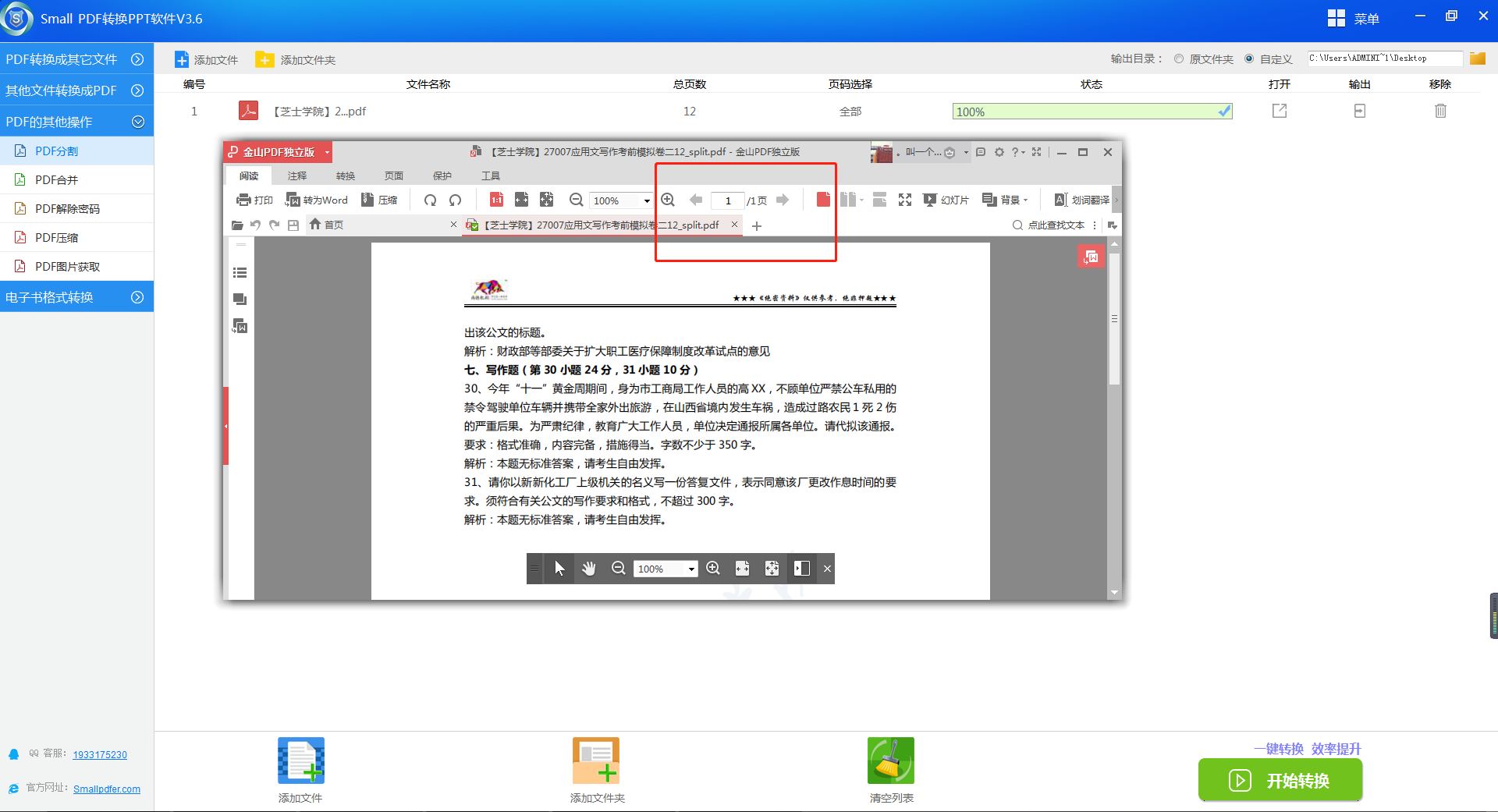Click 压缩 compress tool in PDF viewer
The height and width of the screenshot is (812, 1498).
(379, 200)
